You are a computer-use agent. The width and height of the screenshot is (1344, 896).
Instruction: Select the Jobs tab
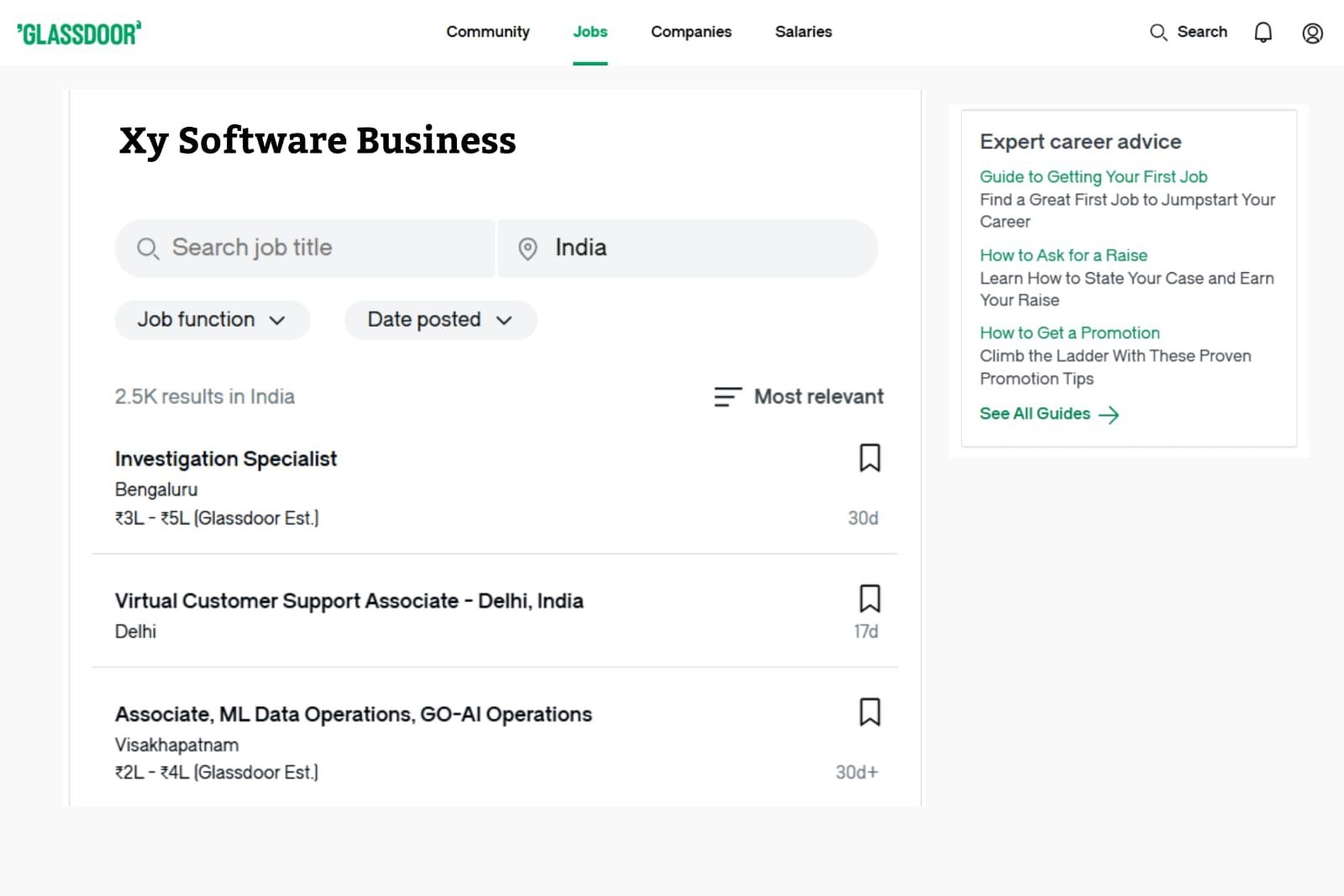[590, 32]
